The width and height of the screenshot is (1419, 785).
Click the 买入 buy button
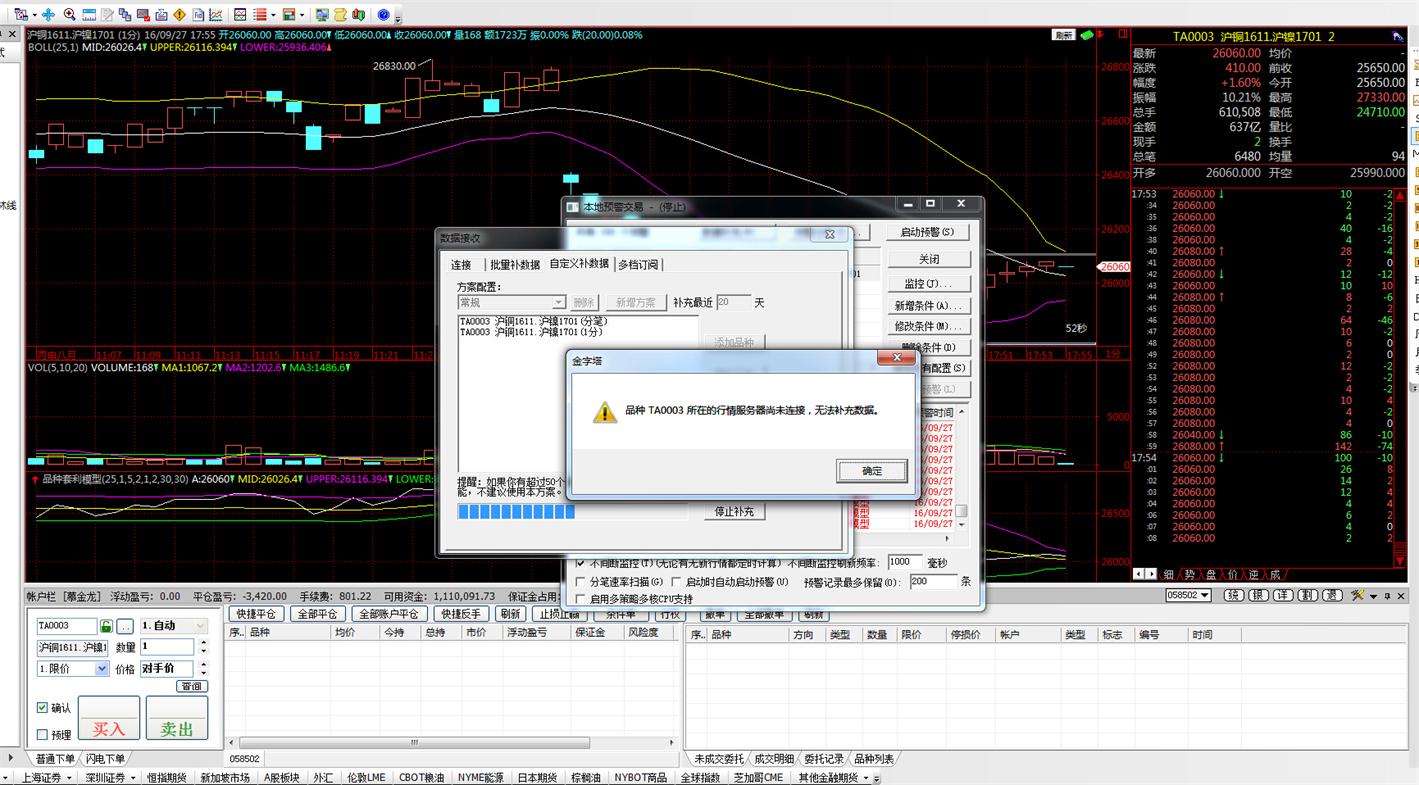coord(109,718)
